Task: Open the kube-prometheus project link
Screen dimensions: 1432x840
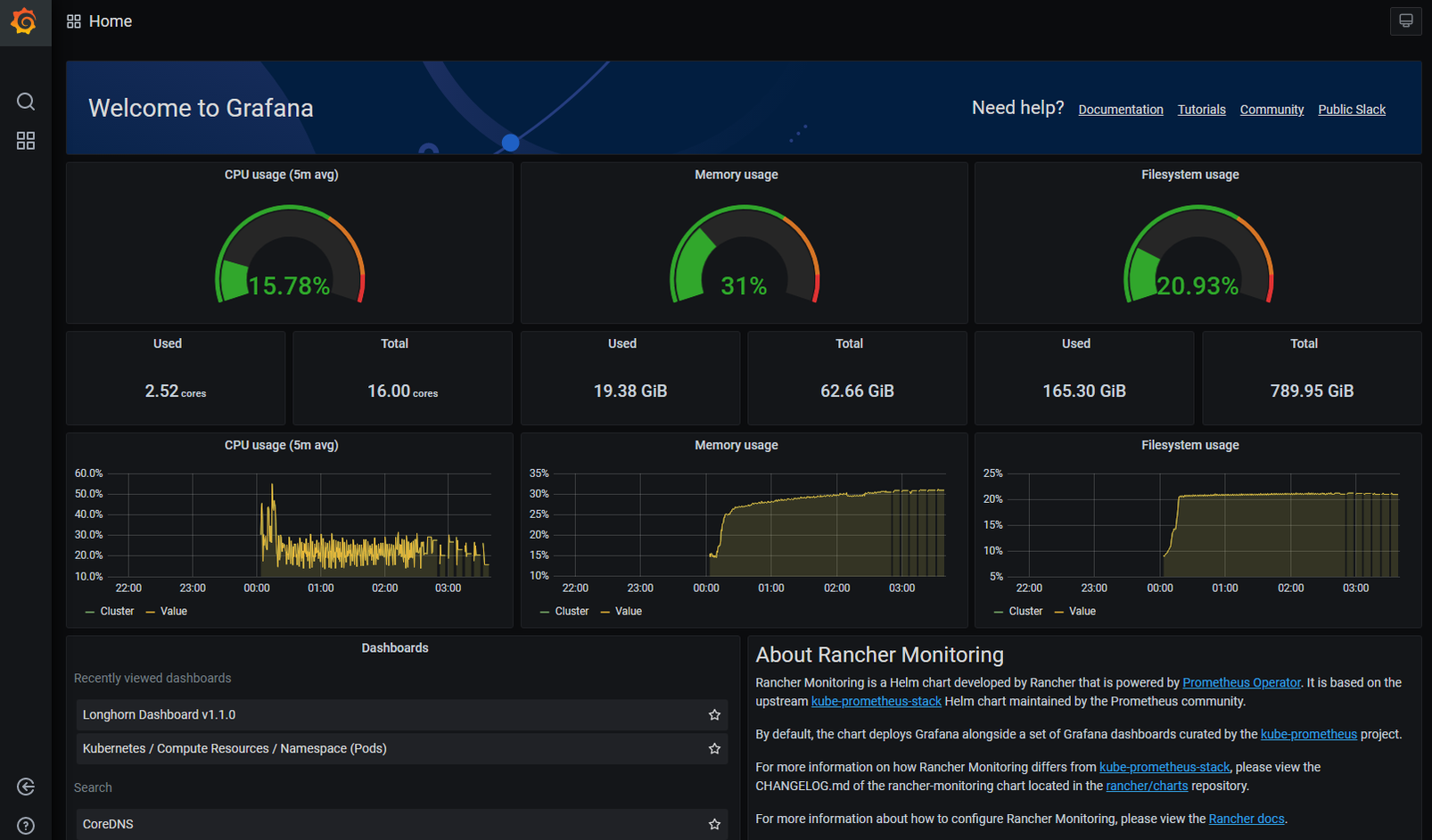Action: (x=1308, y=735)
